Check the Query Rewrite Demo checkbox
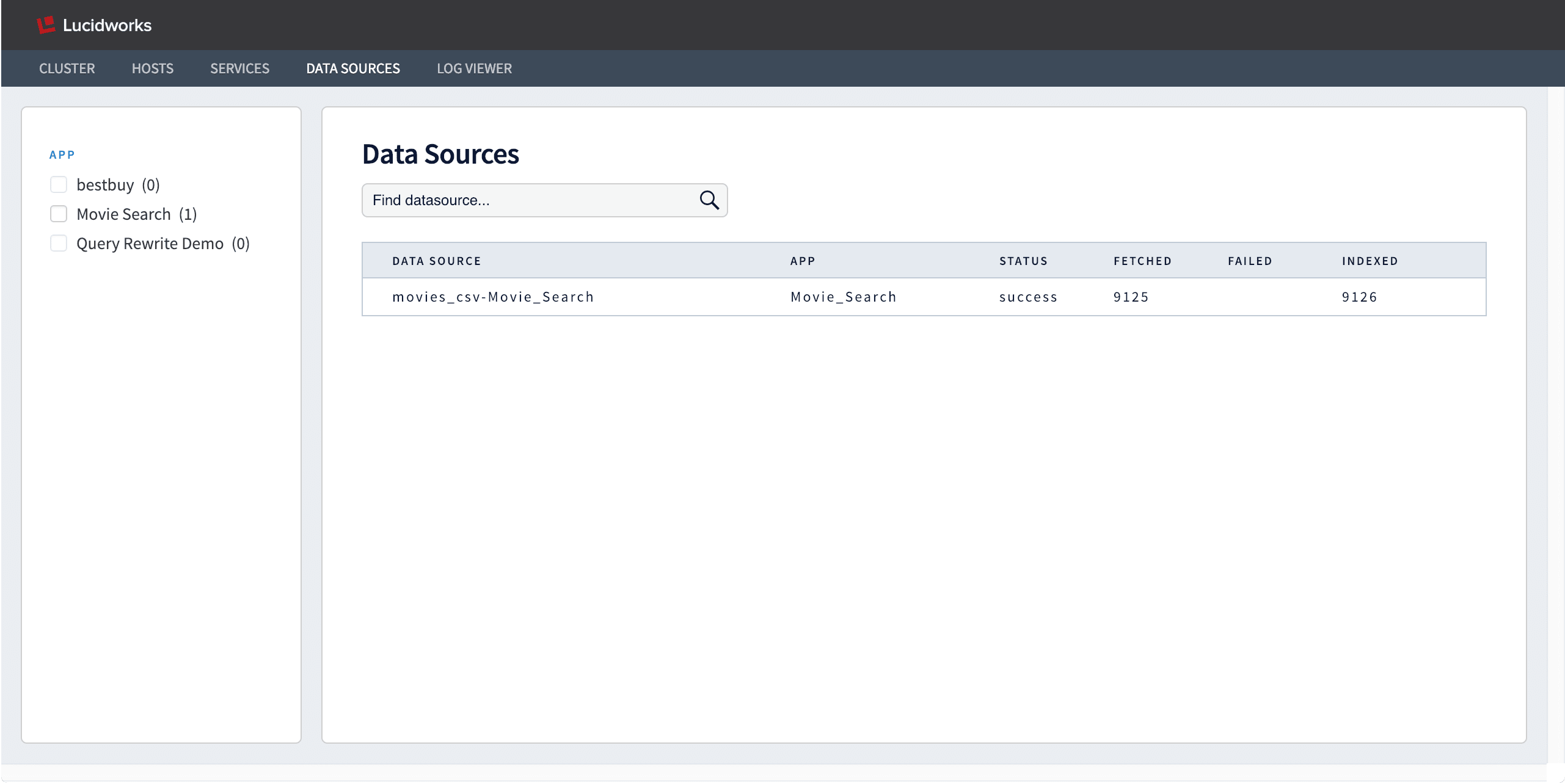Viewport: 1565px width, 784px height. click(59, 242)
